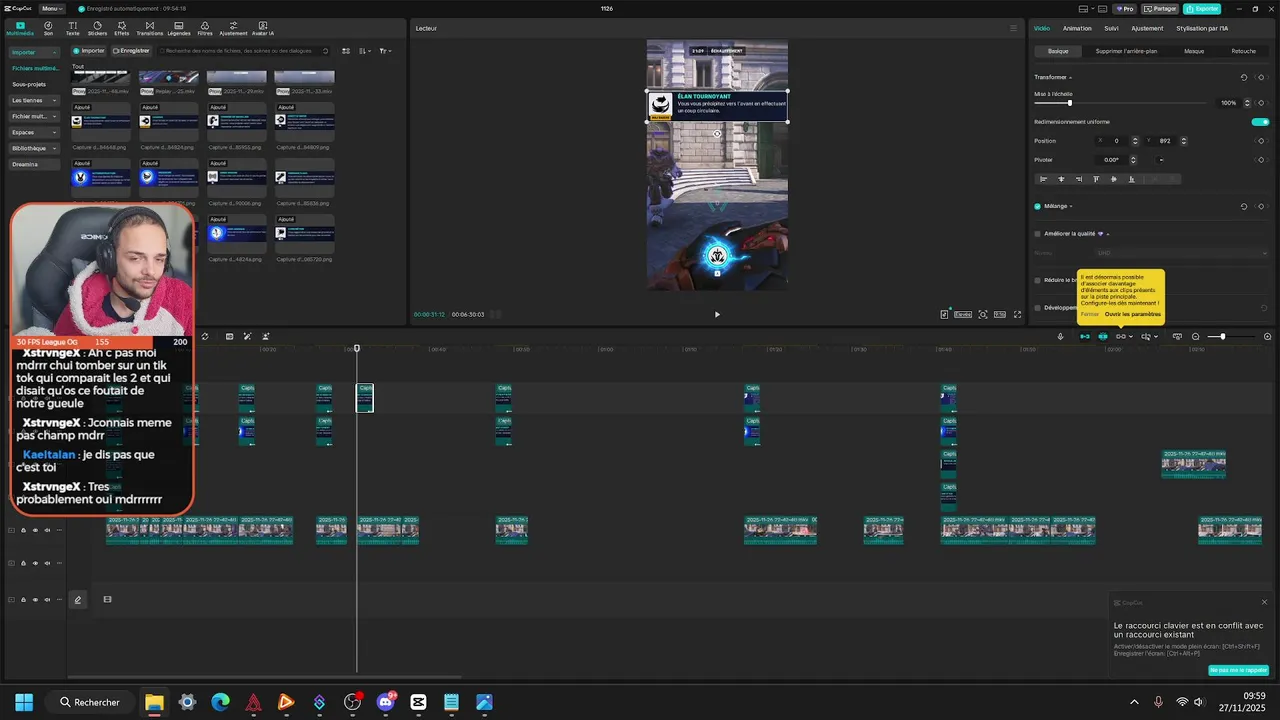Click the player focus frame icon
This screenshot has height=720, width=1280.
983,314
